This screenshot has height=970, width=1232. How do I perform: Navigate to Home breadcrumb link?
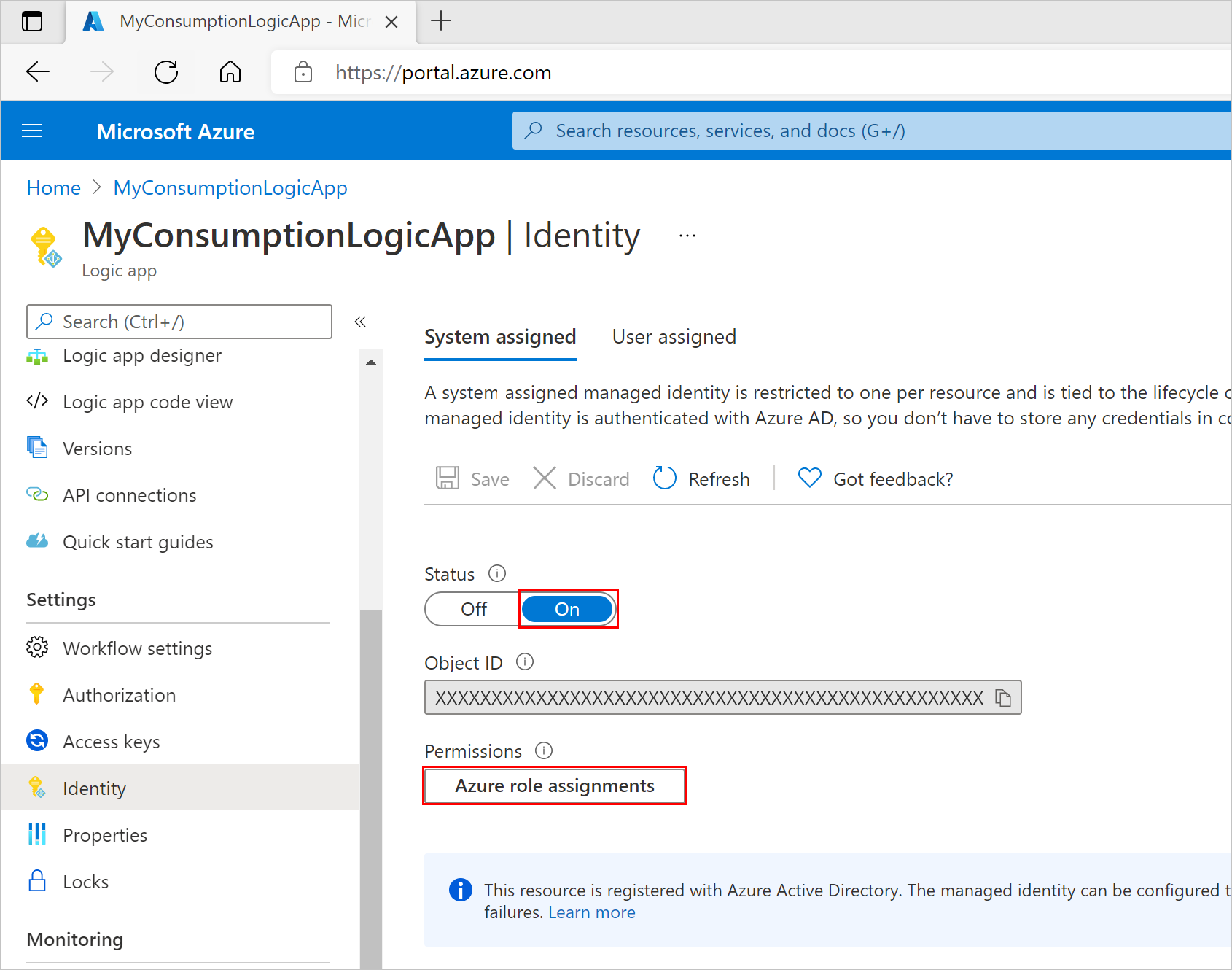(x=53, y=188)
